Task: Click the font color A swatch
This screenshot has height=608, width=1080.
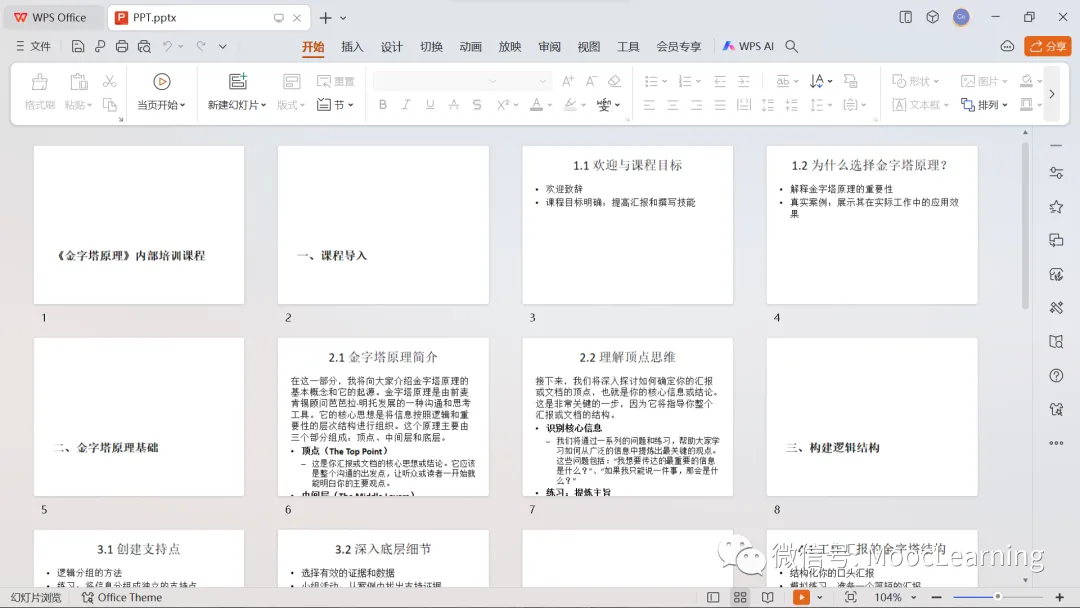Action: [536, 105]
